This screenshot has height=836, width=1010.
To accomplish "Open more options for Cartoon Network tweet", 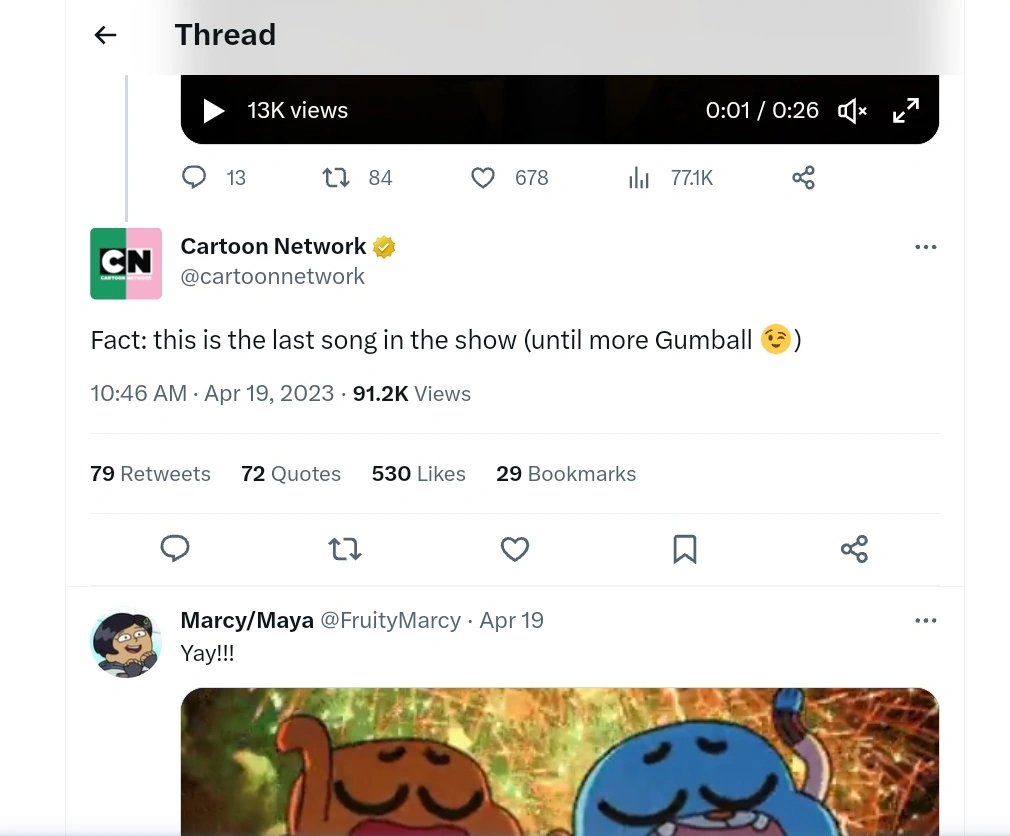I will pos(926,247).
